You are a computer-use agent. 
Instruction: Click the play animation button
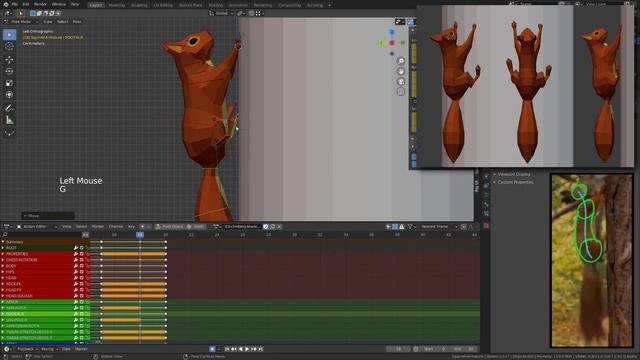coord(247,349)
